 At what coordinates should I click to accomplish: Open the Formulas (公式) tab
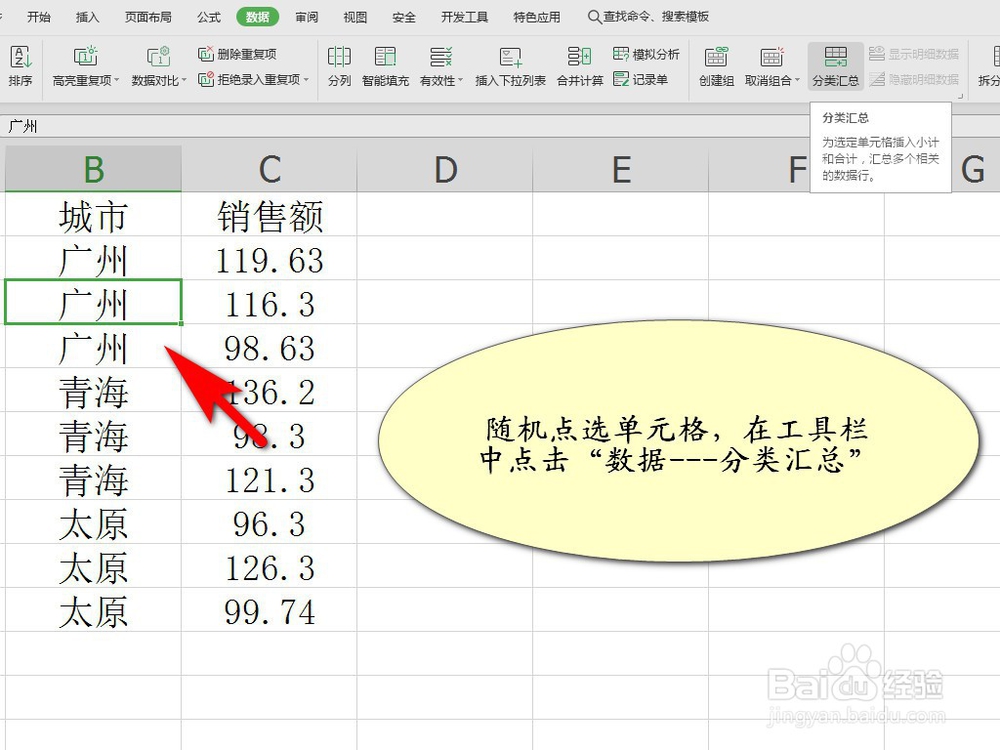(209, 17)
